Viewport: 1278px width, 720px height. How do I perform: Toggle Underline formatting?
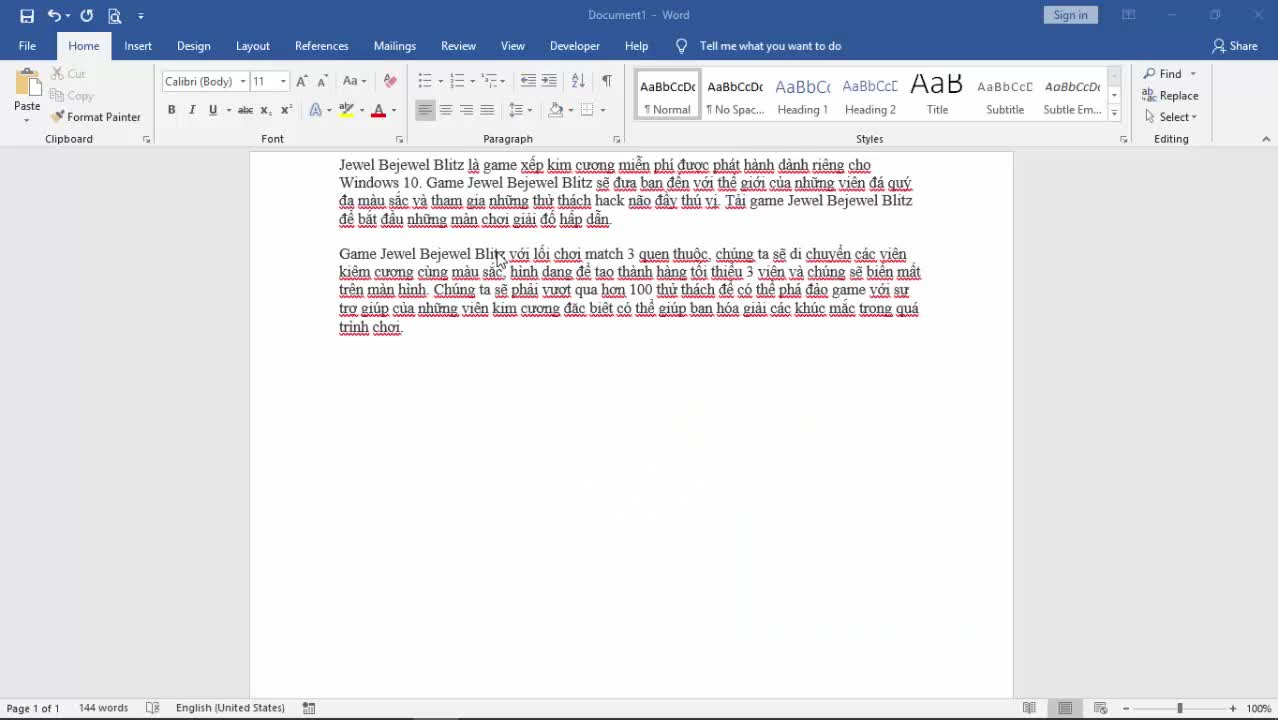212,110
